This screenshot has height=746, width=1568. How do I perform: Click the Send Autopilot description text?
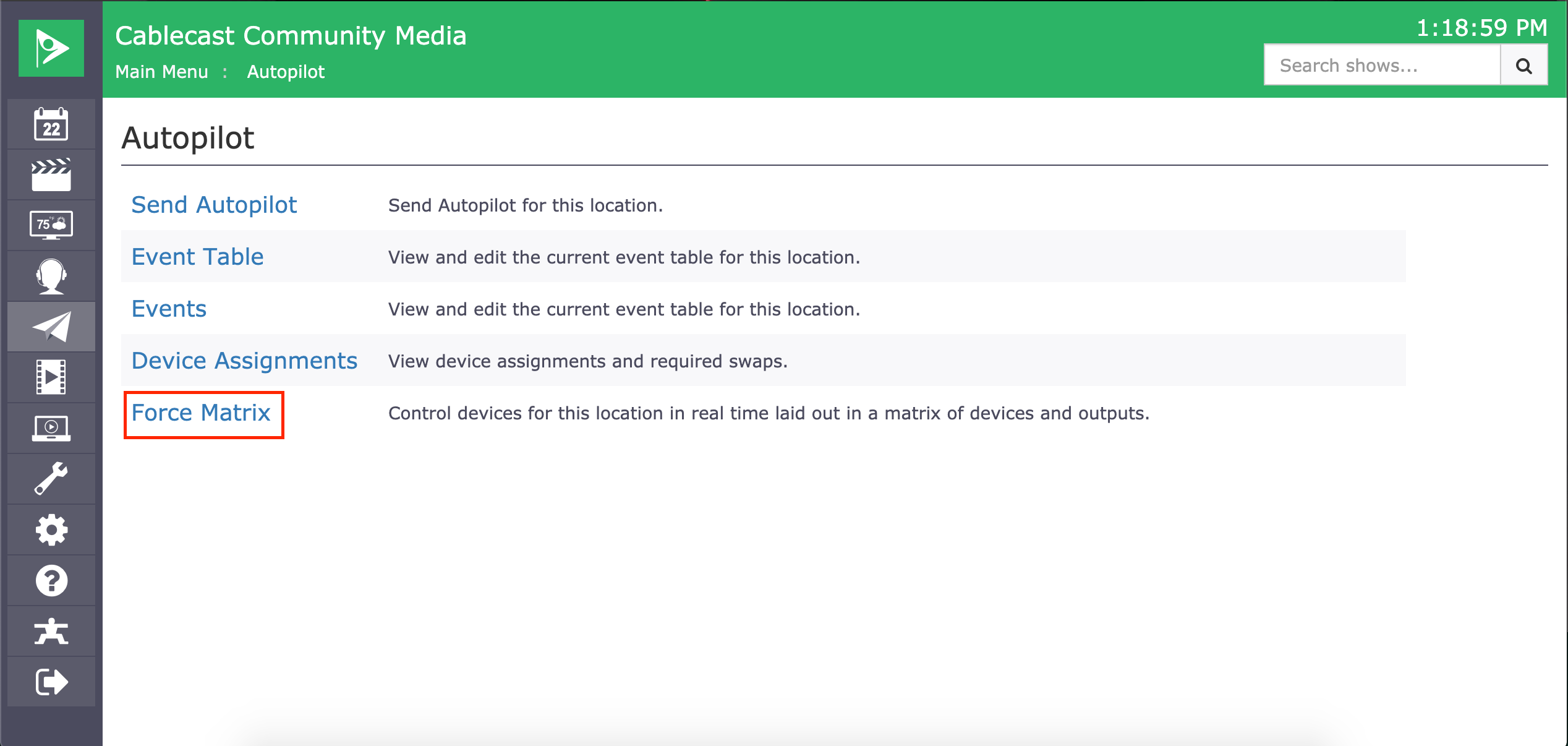click(526, 205)
